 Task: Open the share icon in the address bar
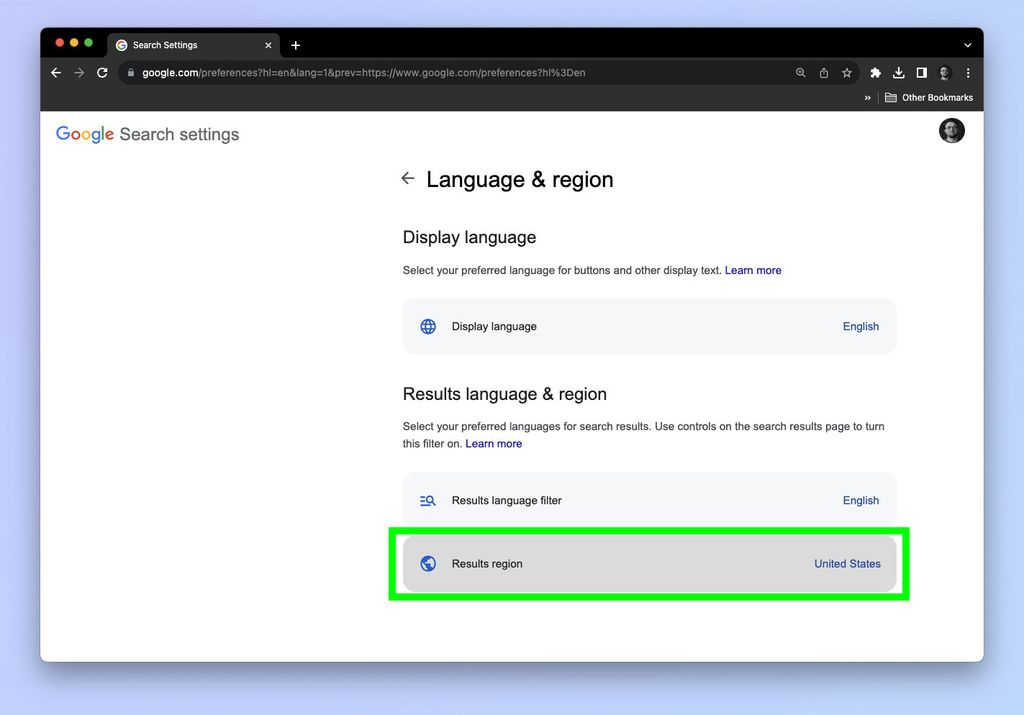tap(823, 73)
